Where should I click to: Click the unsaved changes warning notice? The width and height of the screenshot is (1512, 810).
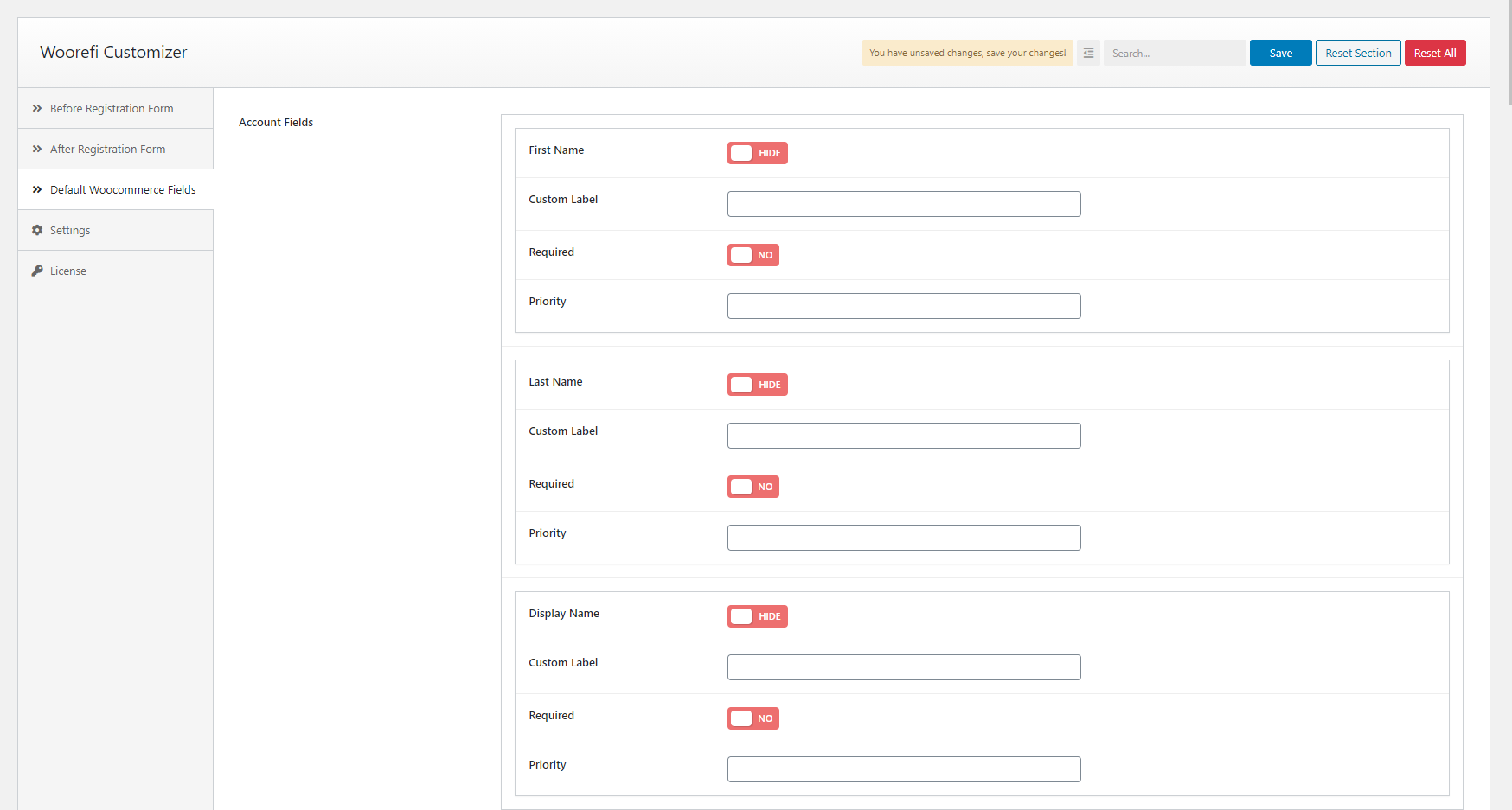(967, 53)
